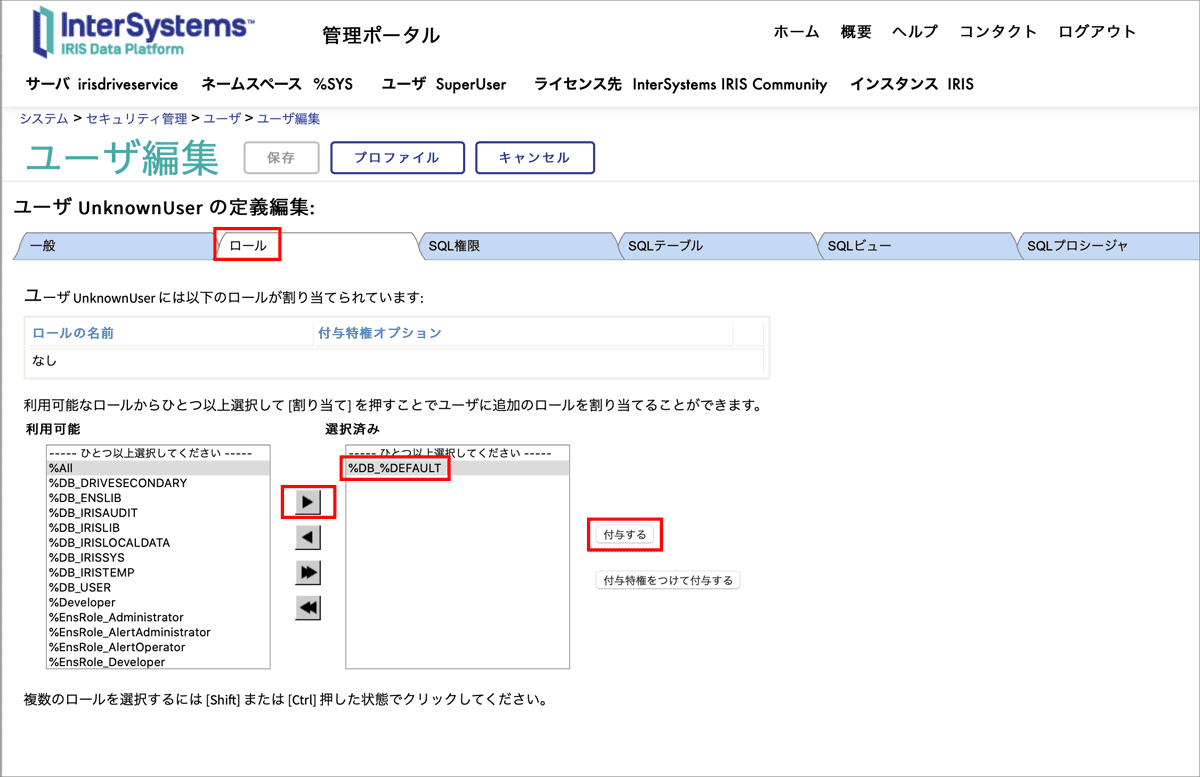Open the ヘルプ link

915,31
